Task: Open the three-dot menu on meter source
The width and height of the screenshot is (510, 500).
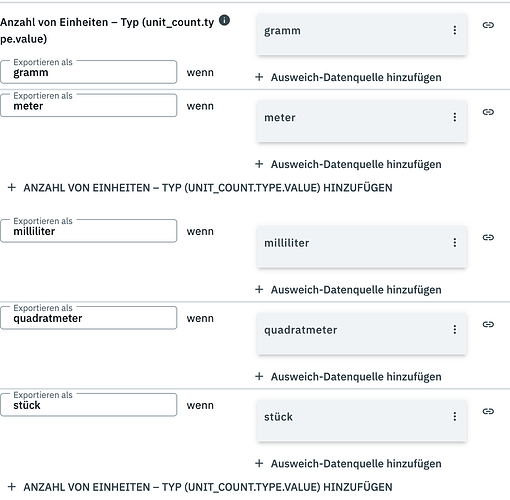Action: coord(455,117)
